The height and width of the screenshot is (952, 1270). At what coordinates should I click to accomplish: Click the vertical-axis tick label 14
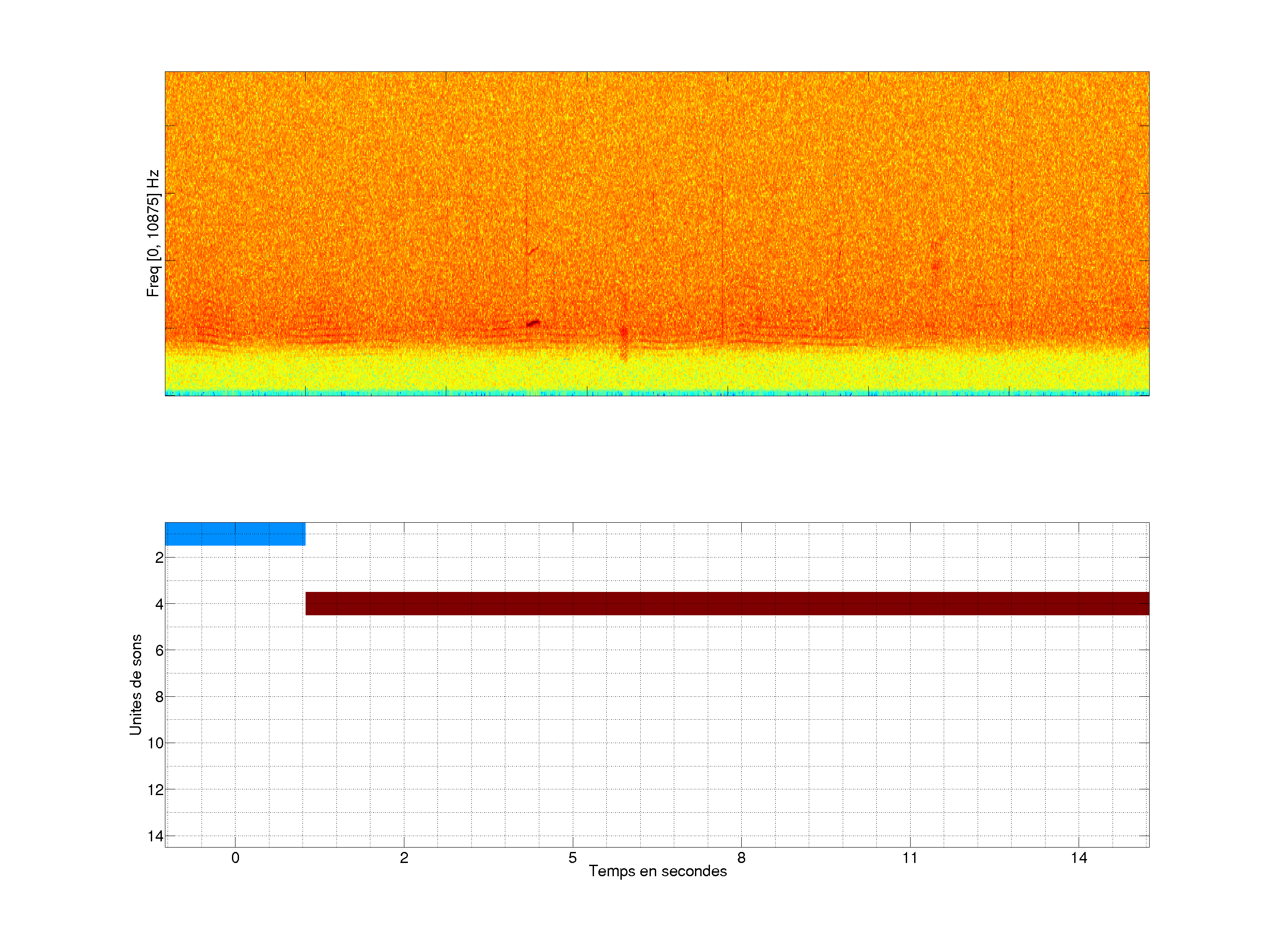click(x=156, y=836)
